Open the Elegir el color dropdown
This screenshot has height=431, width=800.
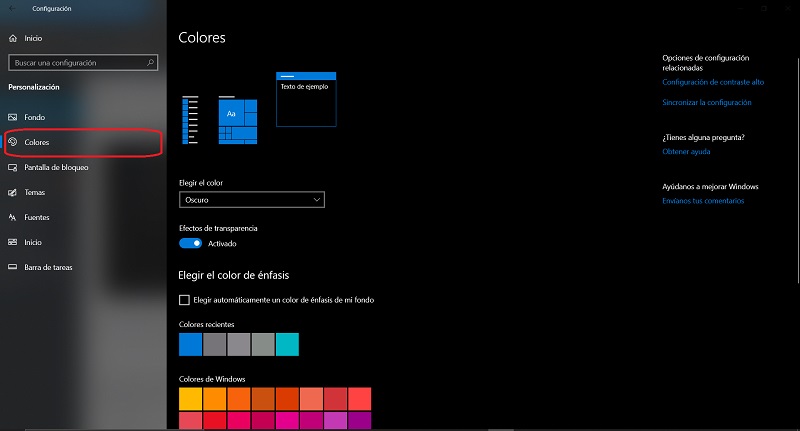point(252,200)
